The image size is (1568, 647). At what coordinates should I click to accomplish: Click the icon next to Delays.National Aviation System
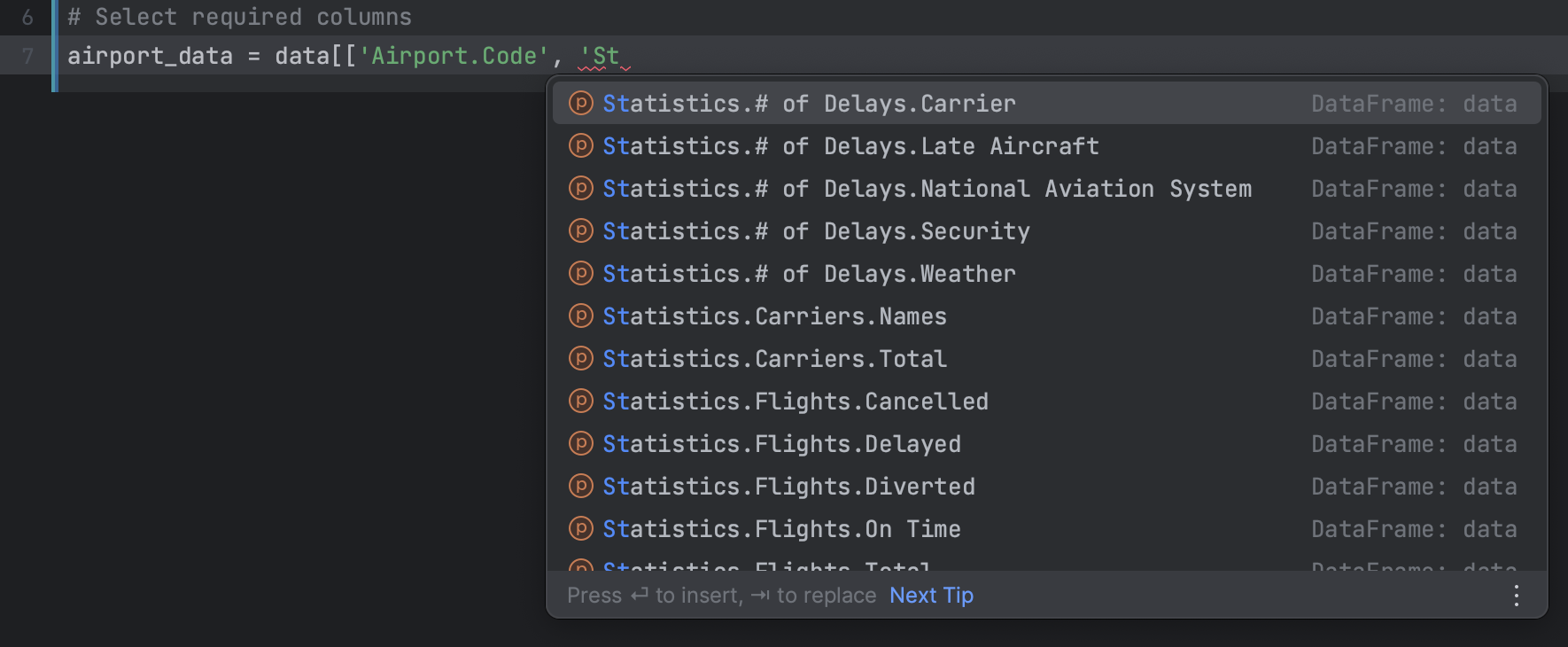pos(580,189)
